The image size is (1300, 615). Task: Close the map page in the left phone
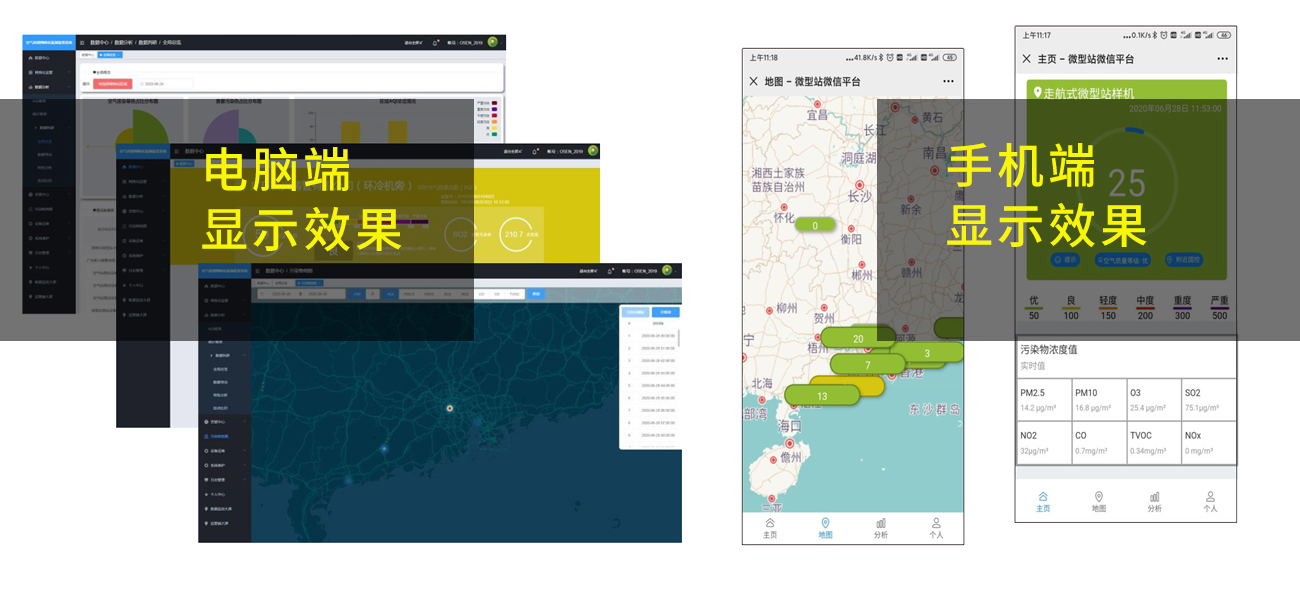[x=754, y=81]
